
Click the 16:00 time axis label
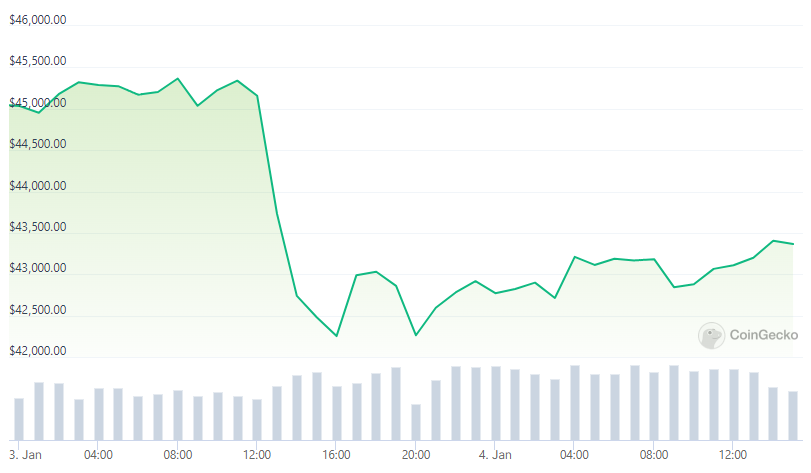pos(336,455)
